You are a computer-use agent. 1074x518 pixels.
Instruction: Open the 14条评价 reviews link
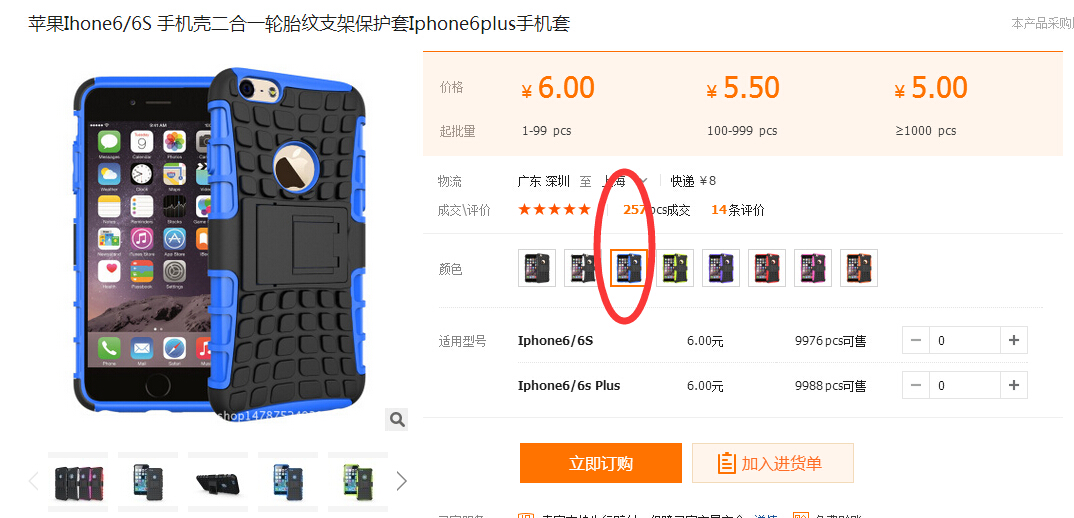[738, 210]
